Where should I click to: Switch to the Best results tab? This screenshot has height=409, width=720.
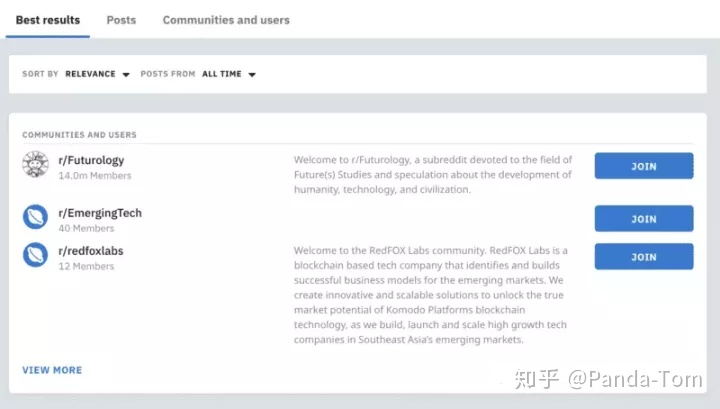[x=48, y=20]
